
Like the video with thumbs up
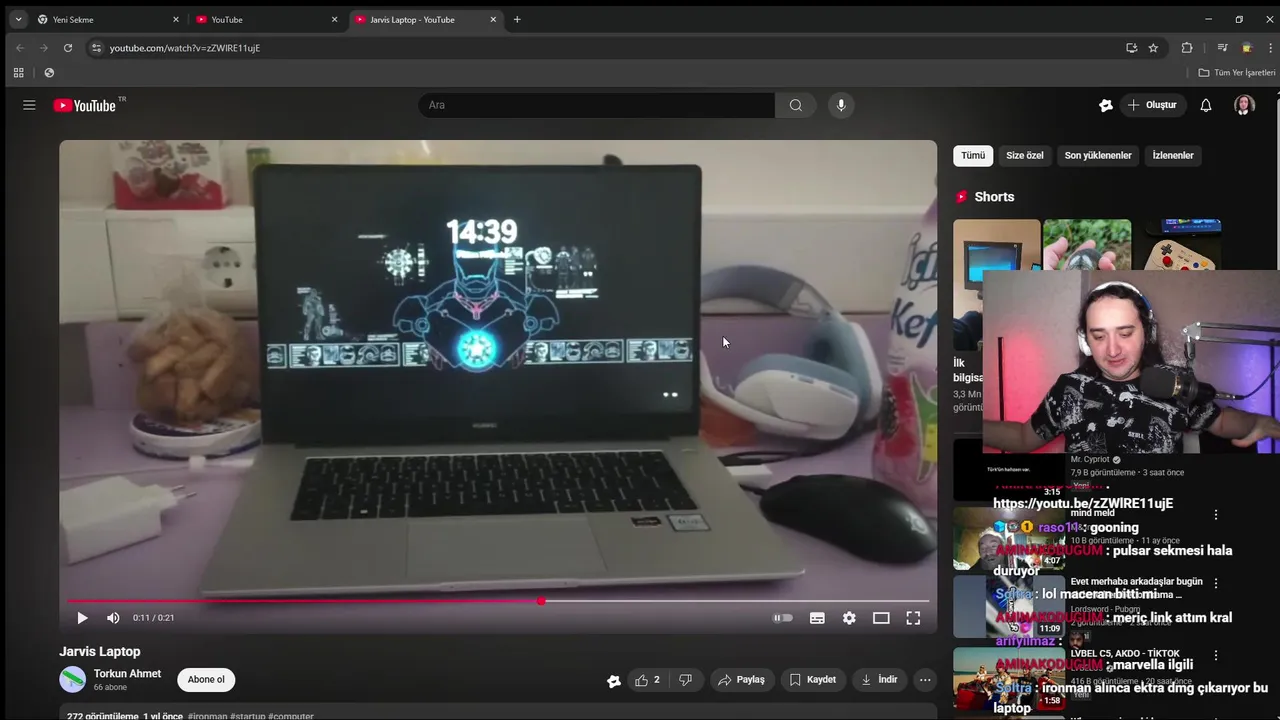tap(647, 680)
